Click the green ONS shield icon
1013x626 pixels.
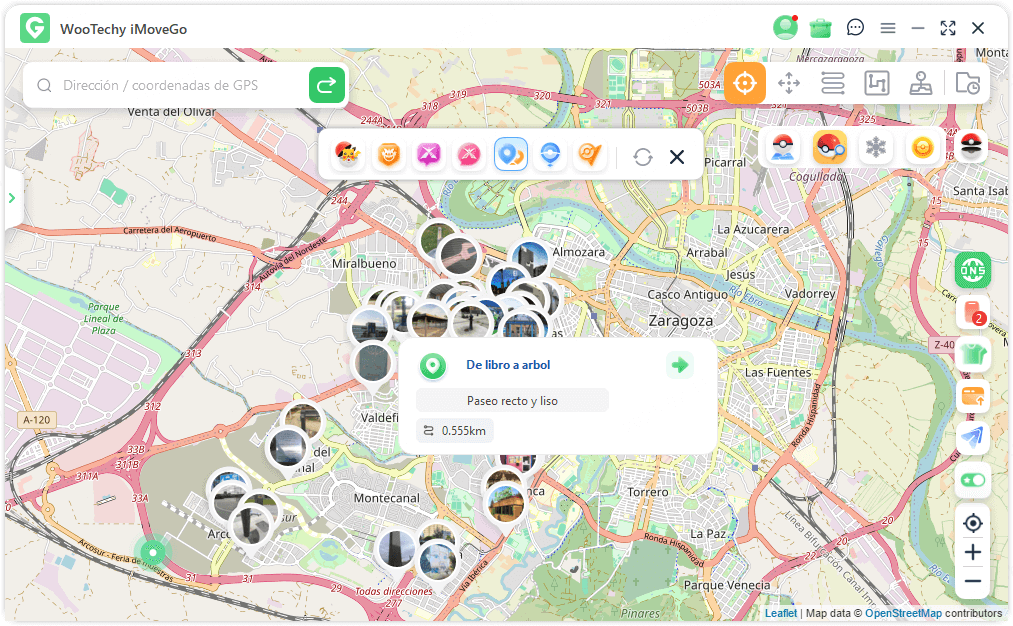click(971, 270)
